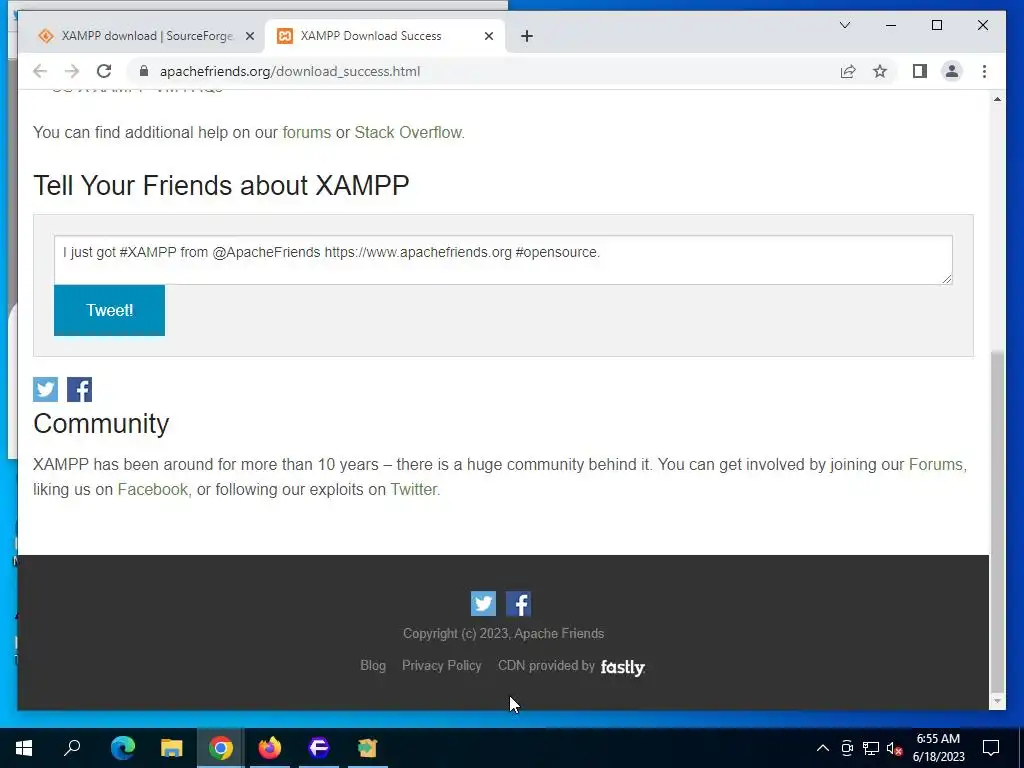Open the purple F app in taskbar

click(319, 748)
